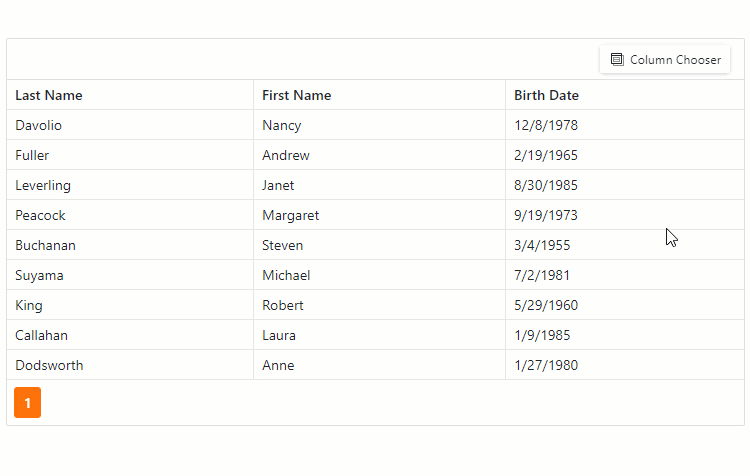Click the Leverling cell
Screen dimensions: 750x476
click(x=43, y=186)
